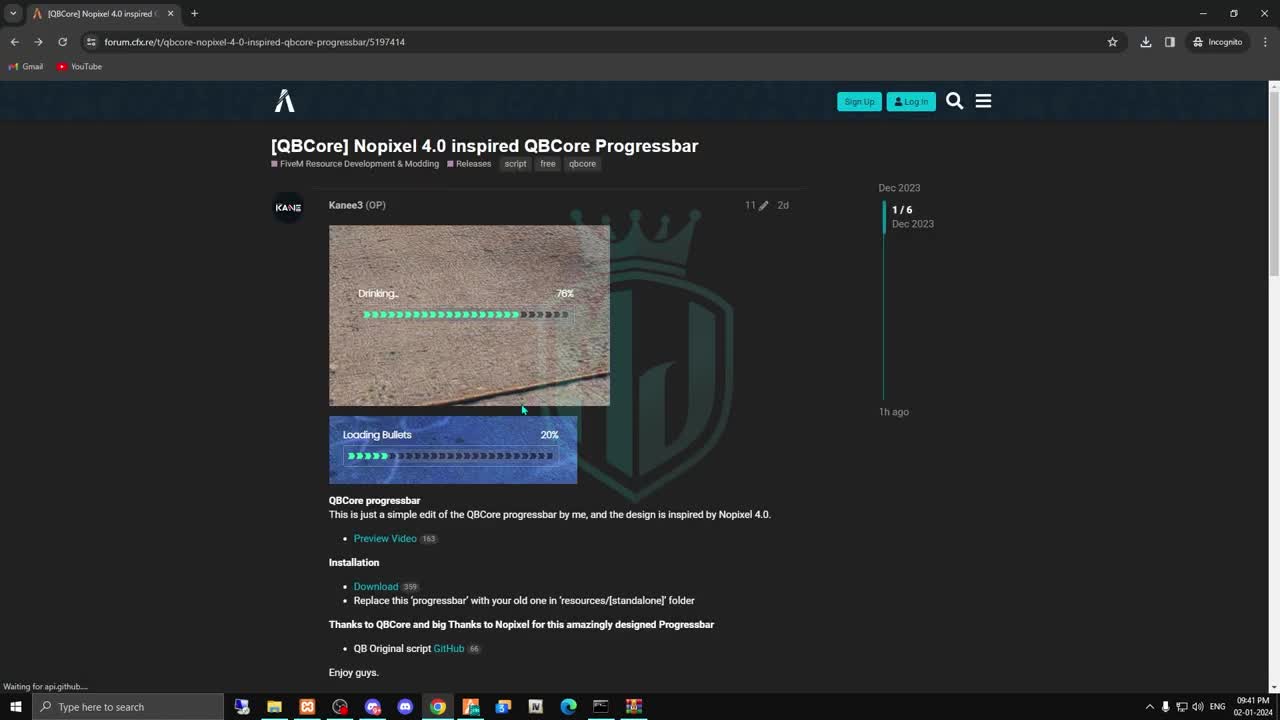Select the QBCore Nopixel browser tab

(x=95, y=13)
